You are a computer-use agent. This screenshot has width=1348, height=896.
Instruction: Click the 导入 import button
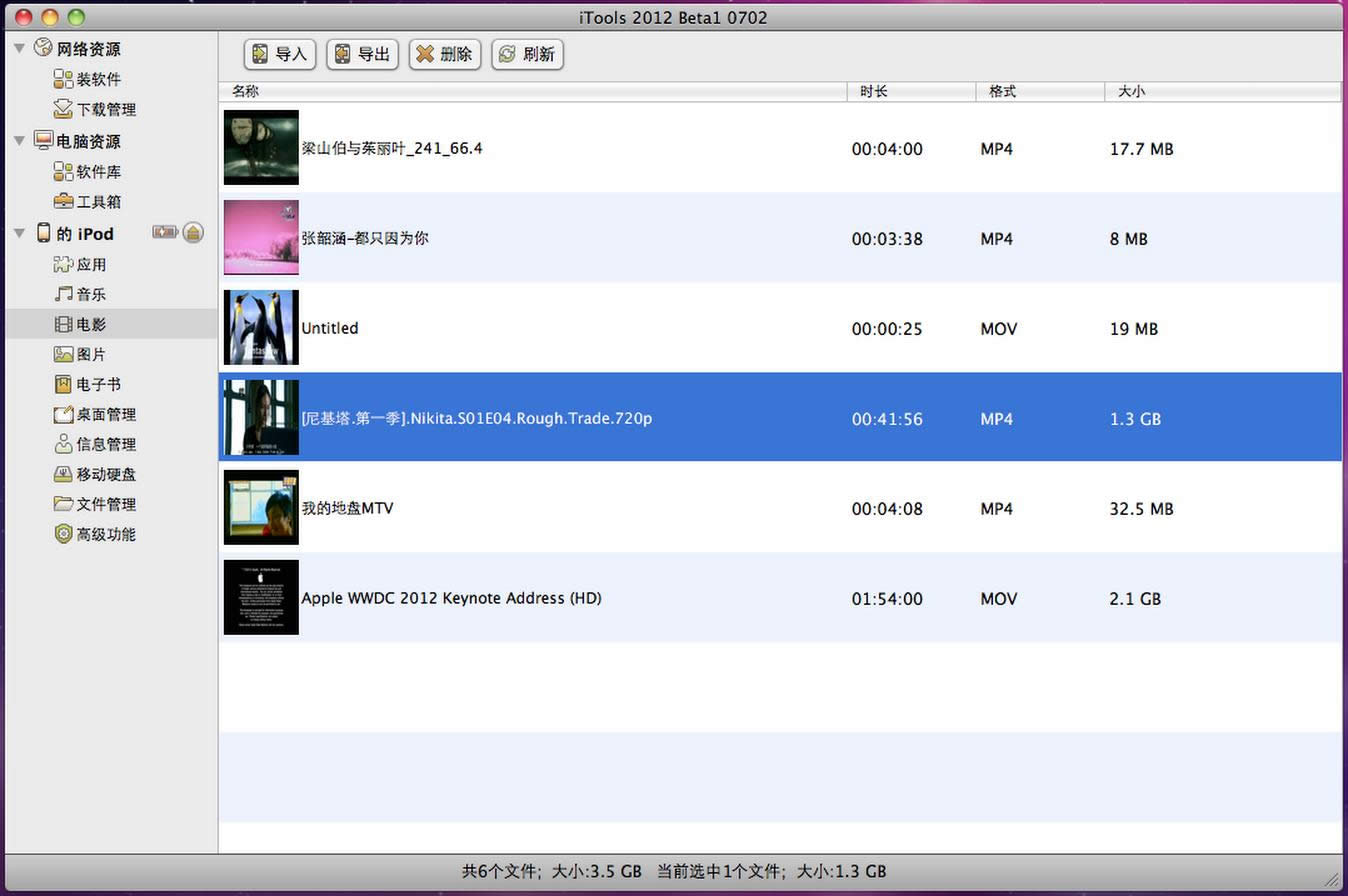[x=280, y=54]
